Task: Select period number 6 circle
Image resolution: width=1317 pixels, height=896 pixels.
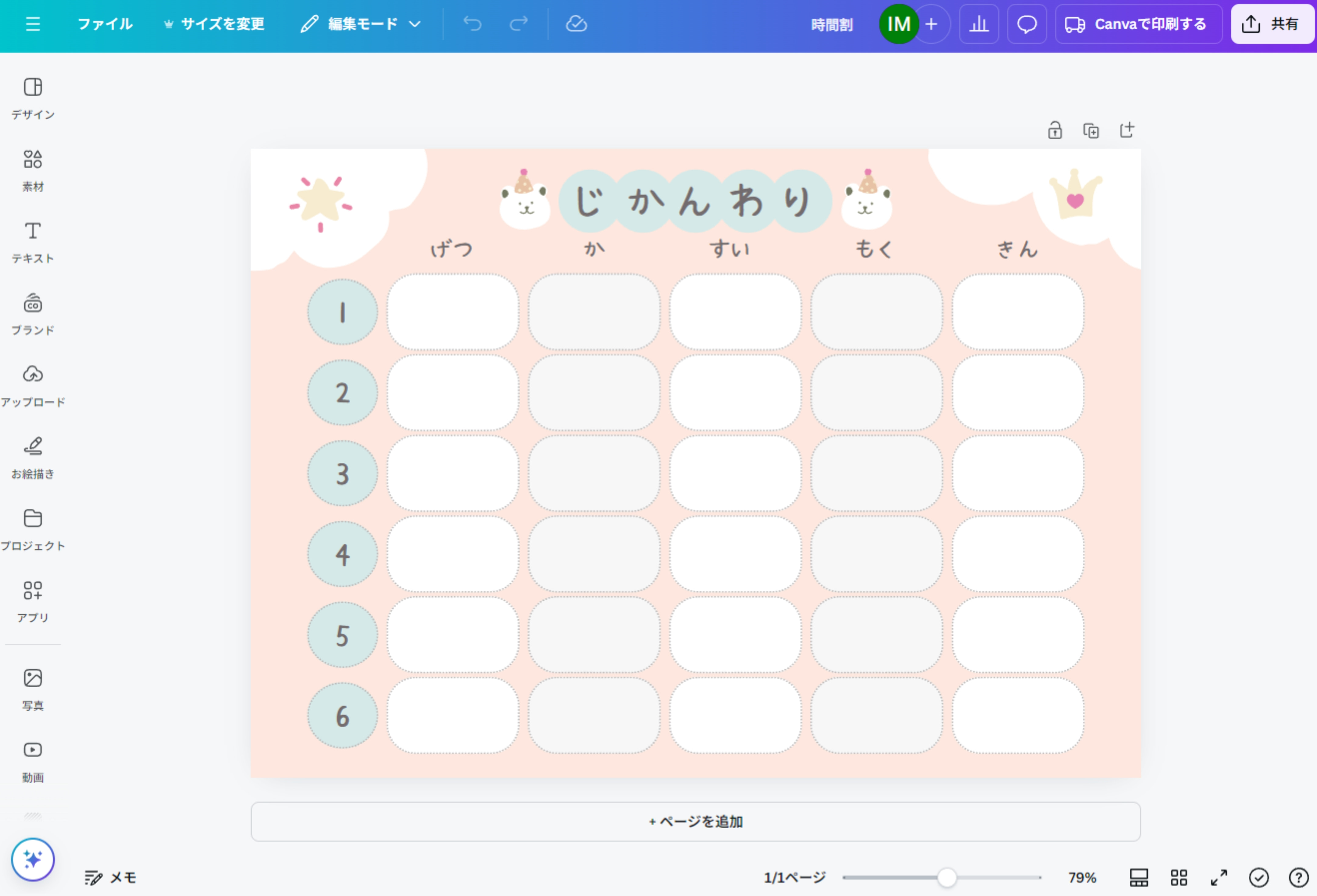Action: click(x=342, y=716)
